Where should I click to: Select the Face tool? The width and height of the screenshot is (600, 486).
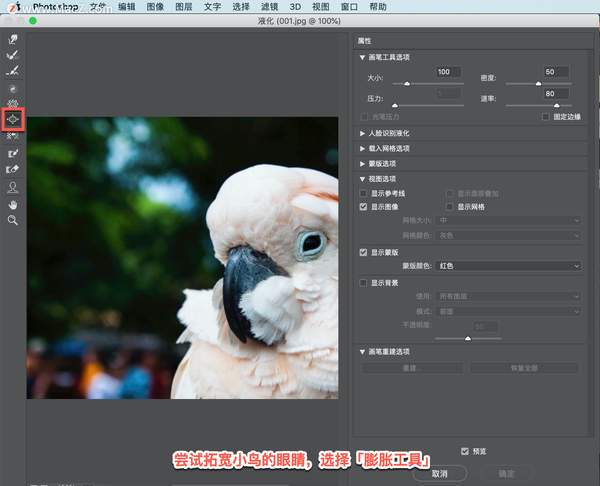click(x=13, y=187)
